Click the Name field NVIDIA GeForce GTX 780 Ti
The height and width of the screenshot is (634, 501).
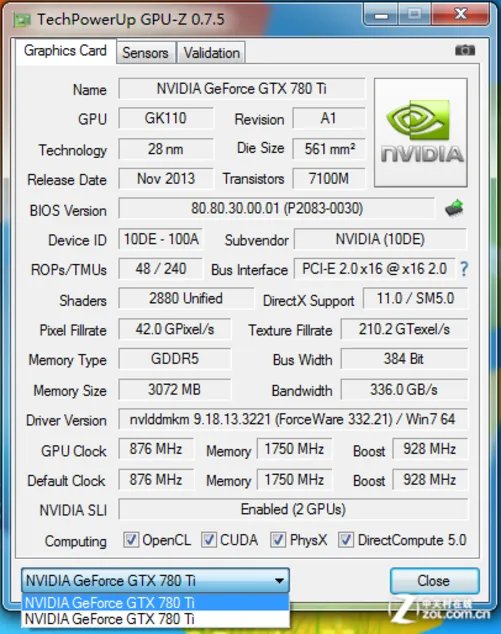(242, 89)
